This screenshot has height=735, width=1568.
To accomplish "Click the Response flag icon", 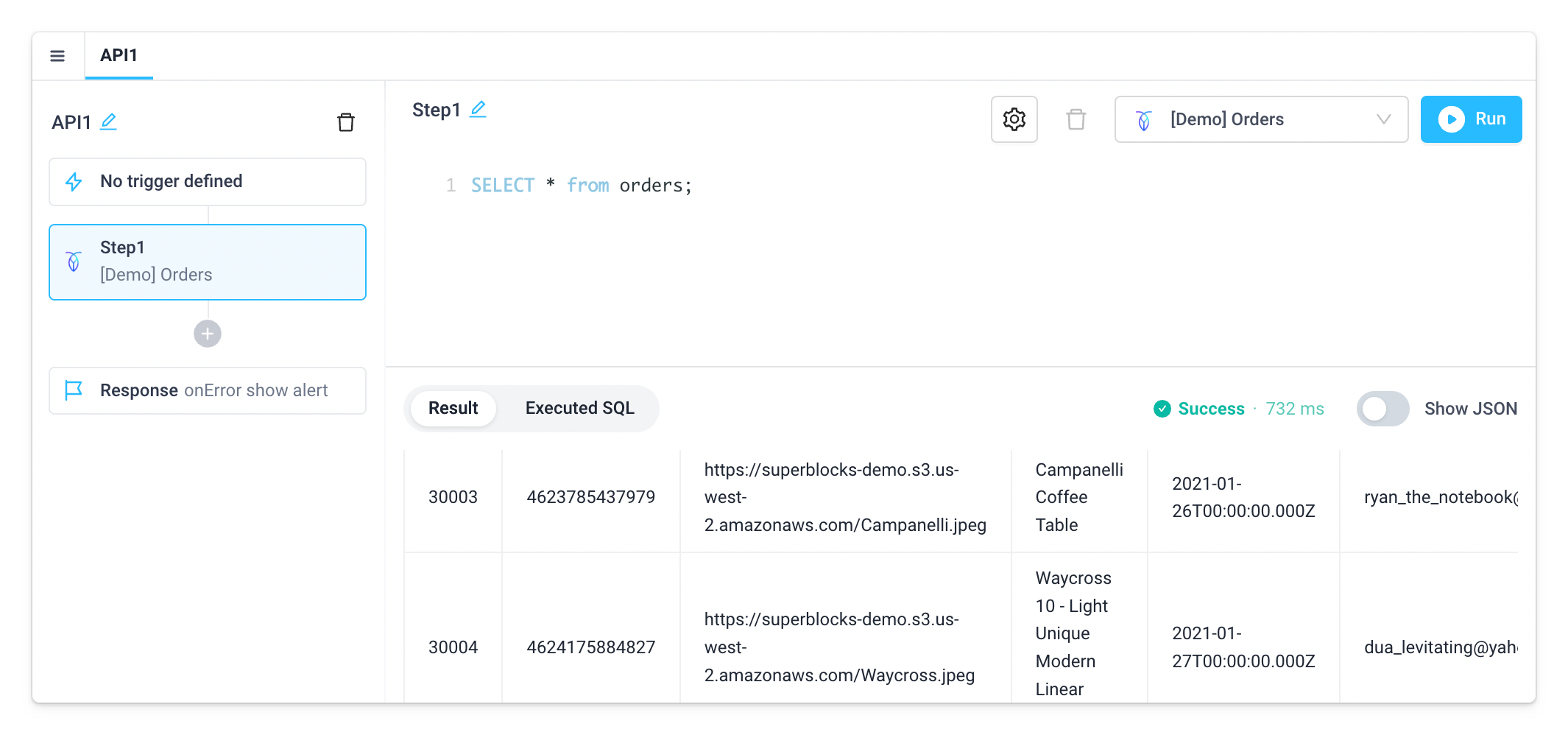I will point(74,390).
